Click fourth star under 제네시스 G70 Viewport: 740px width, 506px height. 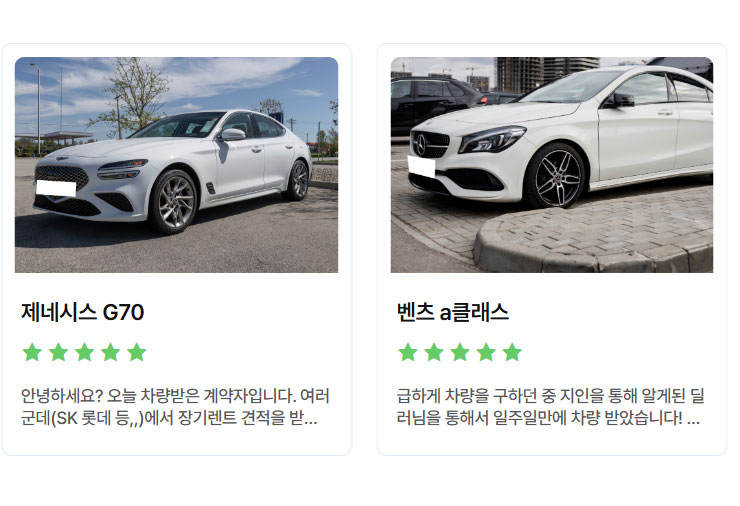pos(110,352)
